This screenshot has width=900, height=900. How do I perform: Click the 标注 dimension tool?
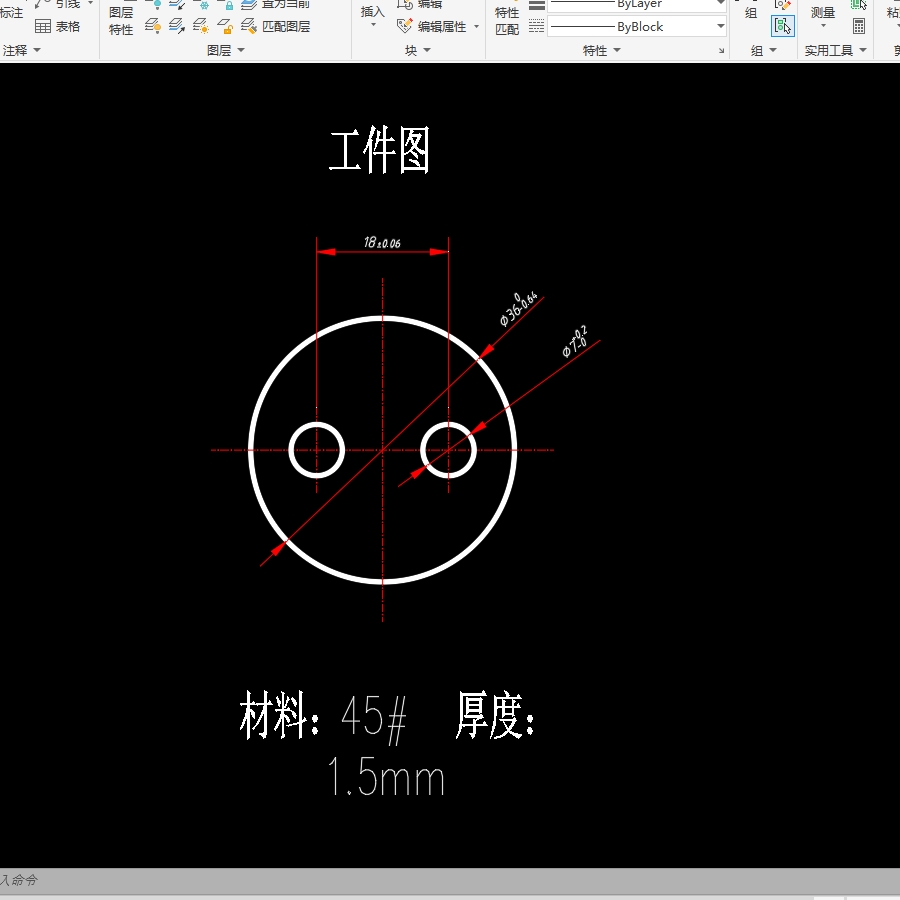11,13
